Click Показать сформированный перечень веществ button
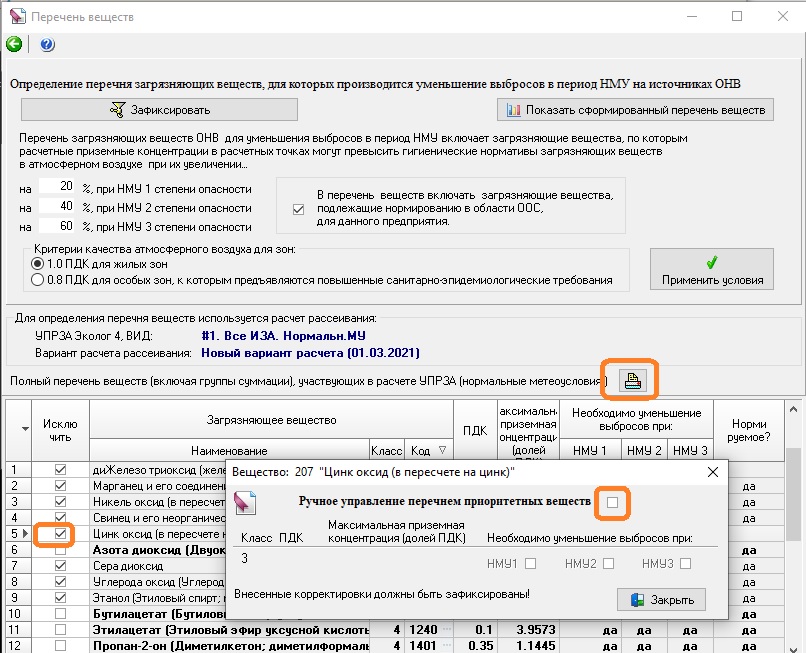The width and height of the screenshot is (806, 653). pos(635,109)
